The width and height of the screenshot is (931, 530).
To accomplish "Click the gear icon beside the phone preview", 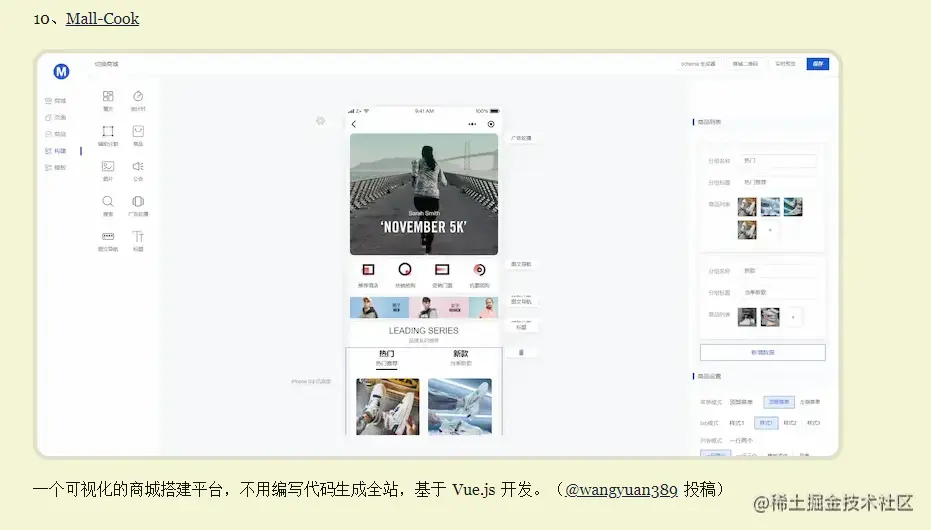I will tap(321, 121).
